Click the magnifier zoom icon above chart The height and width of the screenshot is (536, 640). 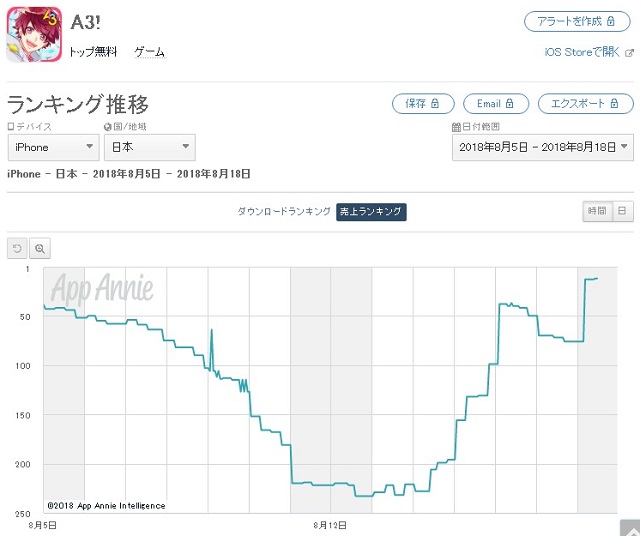coord(40,248)
